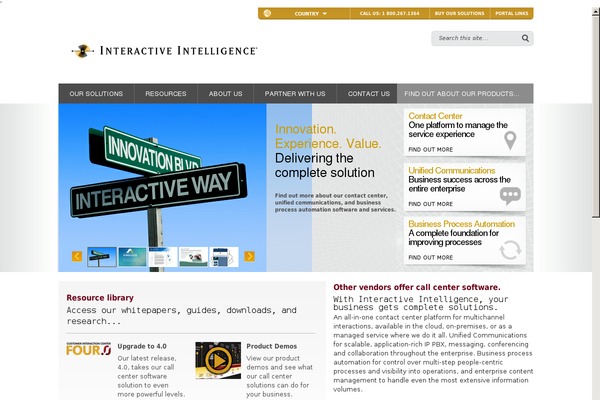This screenshot has width=600, height=400.
Task: Click the FOUR.0 logo image
Action: [x=88, y=349]
